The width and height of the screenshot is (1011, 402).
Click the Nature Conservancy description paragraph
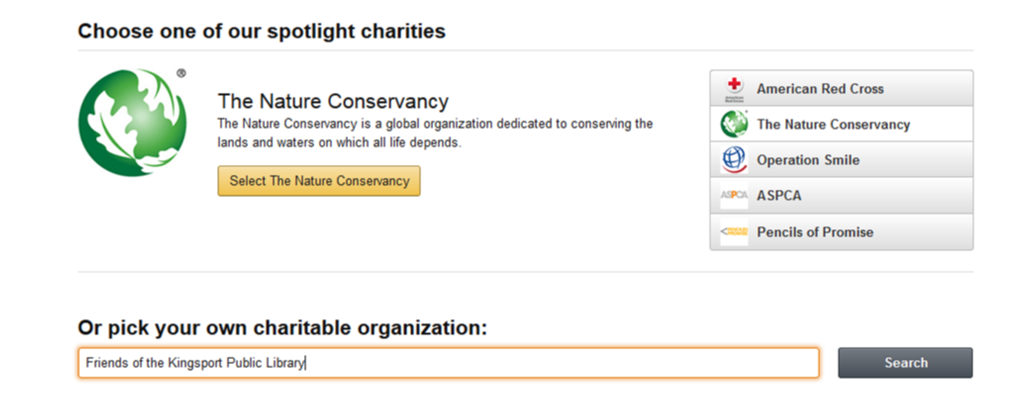435,133
